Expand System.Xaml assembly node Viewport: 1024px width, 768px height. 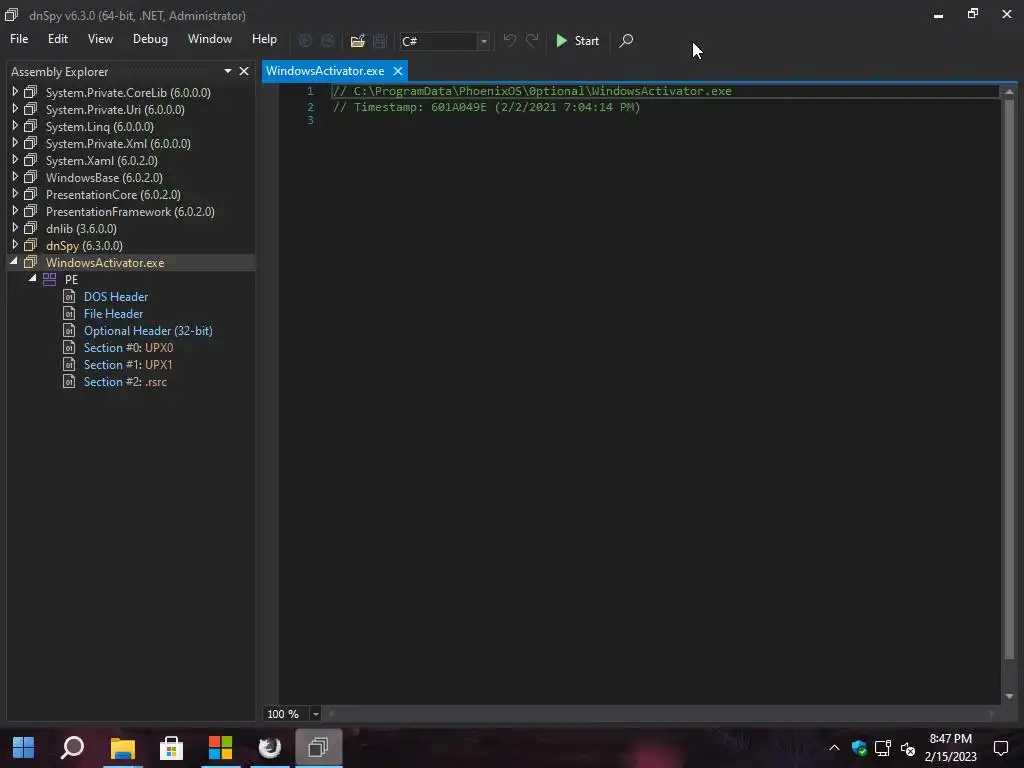(x=15, y=160)
